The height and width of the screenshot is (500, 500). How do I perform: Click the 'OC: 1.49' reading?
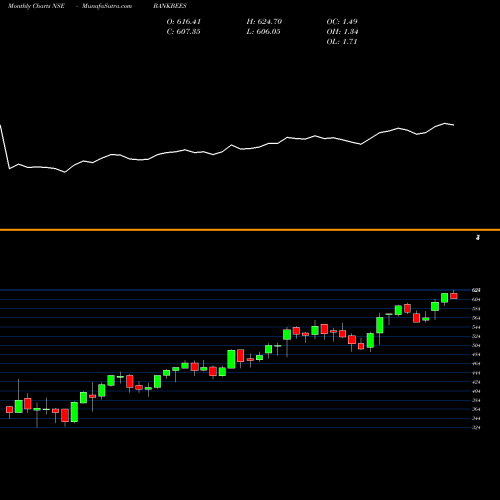coord(342,22)
